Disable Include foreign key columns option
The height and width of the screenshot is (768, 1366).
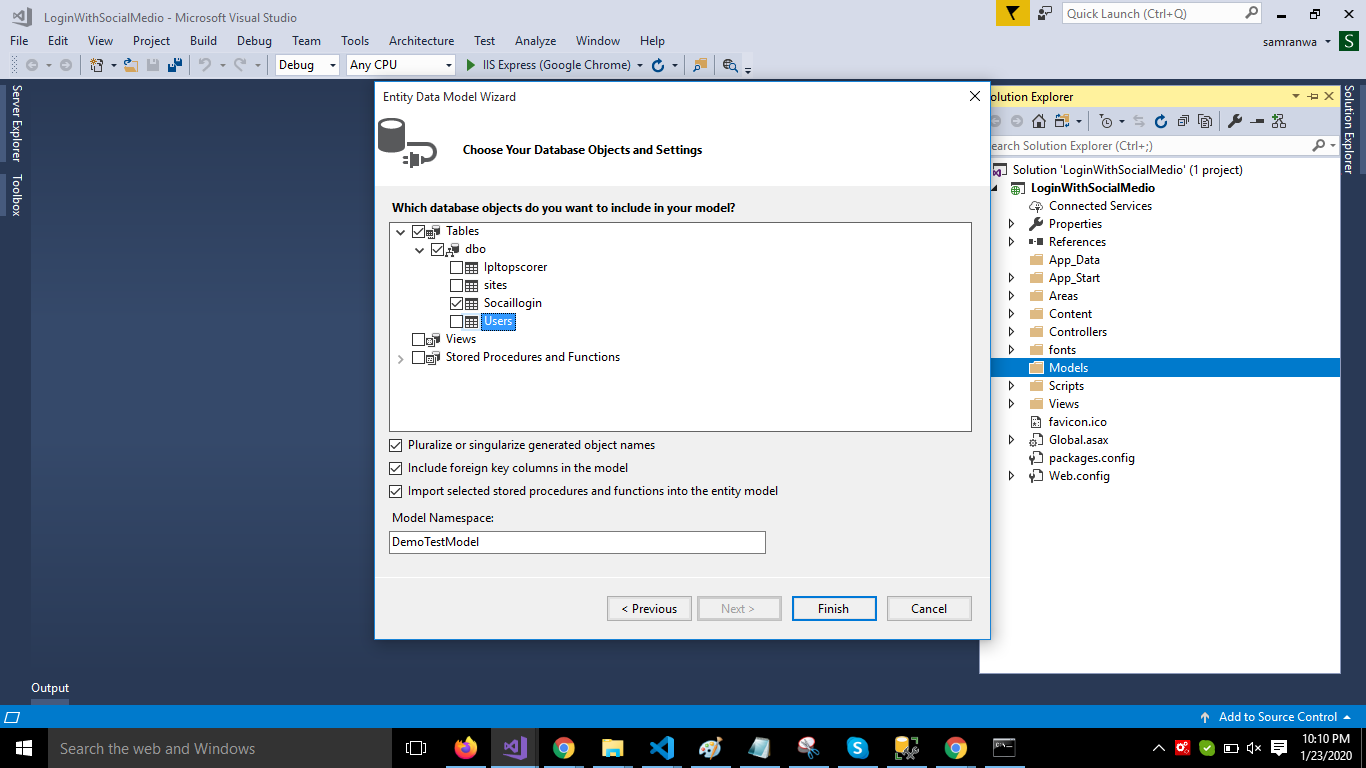[396, 468]
